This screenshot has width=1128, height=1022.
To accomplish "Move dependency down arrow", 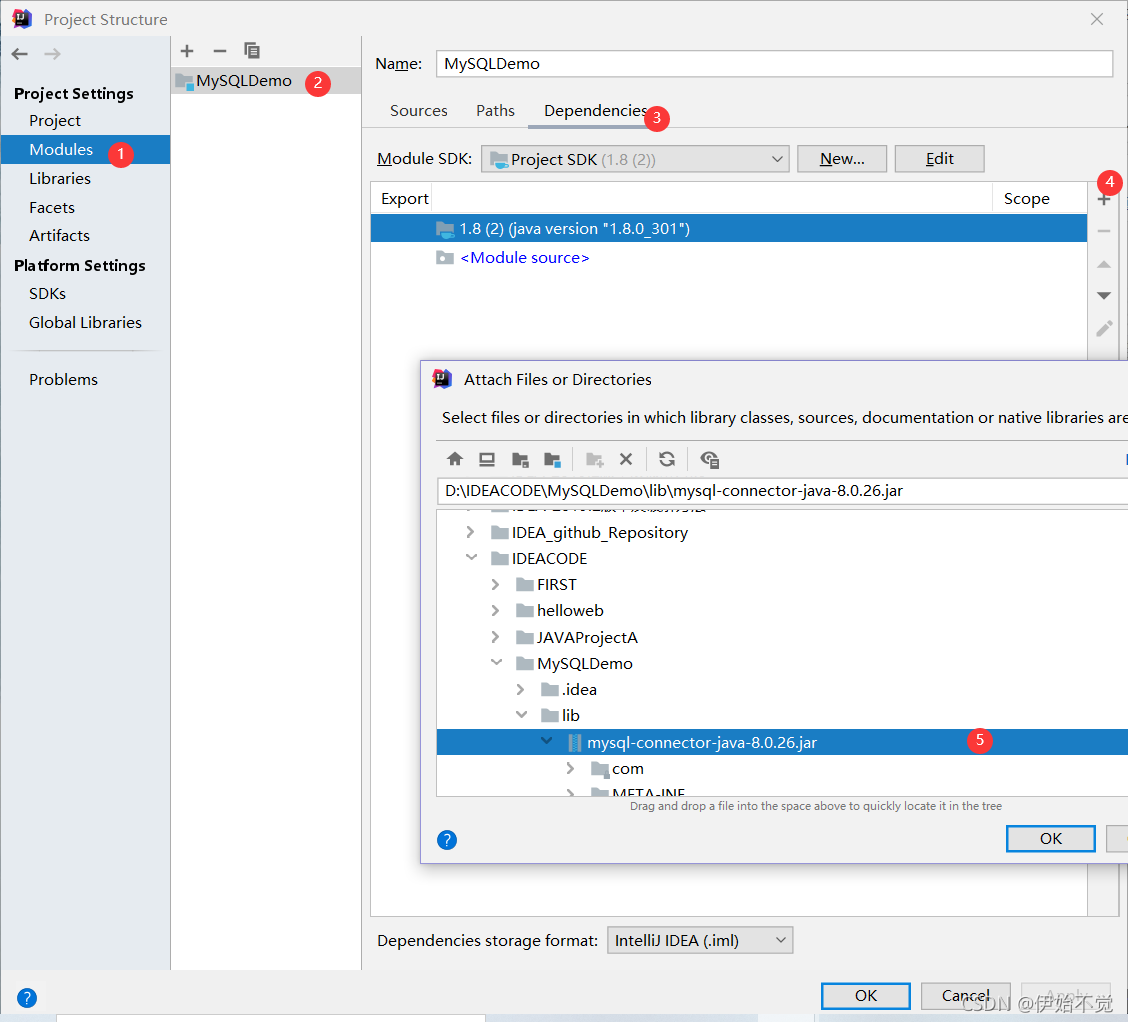I will (x=1104, y=295).
